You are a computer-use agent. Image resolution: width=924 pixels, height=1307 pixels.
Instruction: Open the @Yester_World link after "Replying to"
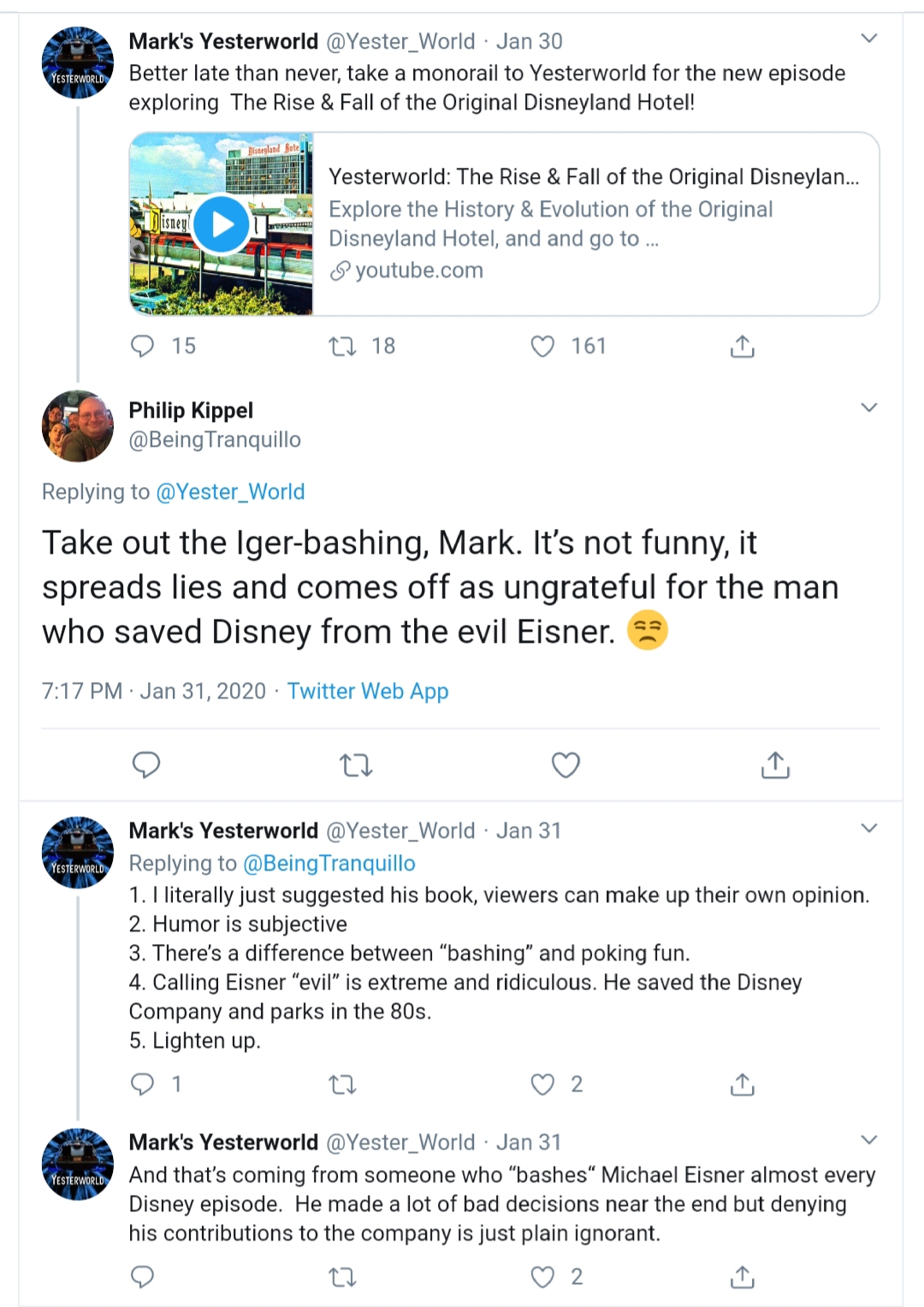tap(230, 492)
